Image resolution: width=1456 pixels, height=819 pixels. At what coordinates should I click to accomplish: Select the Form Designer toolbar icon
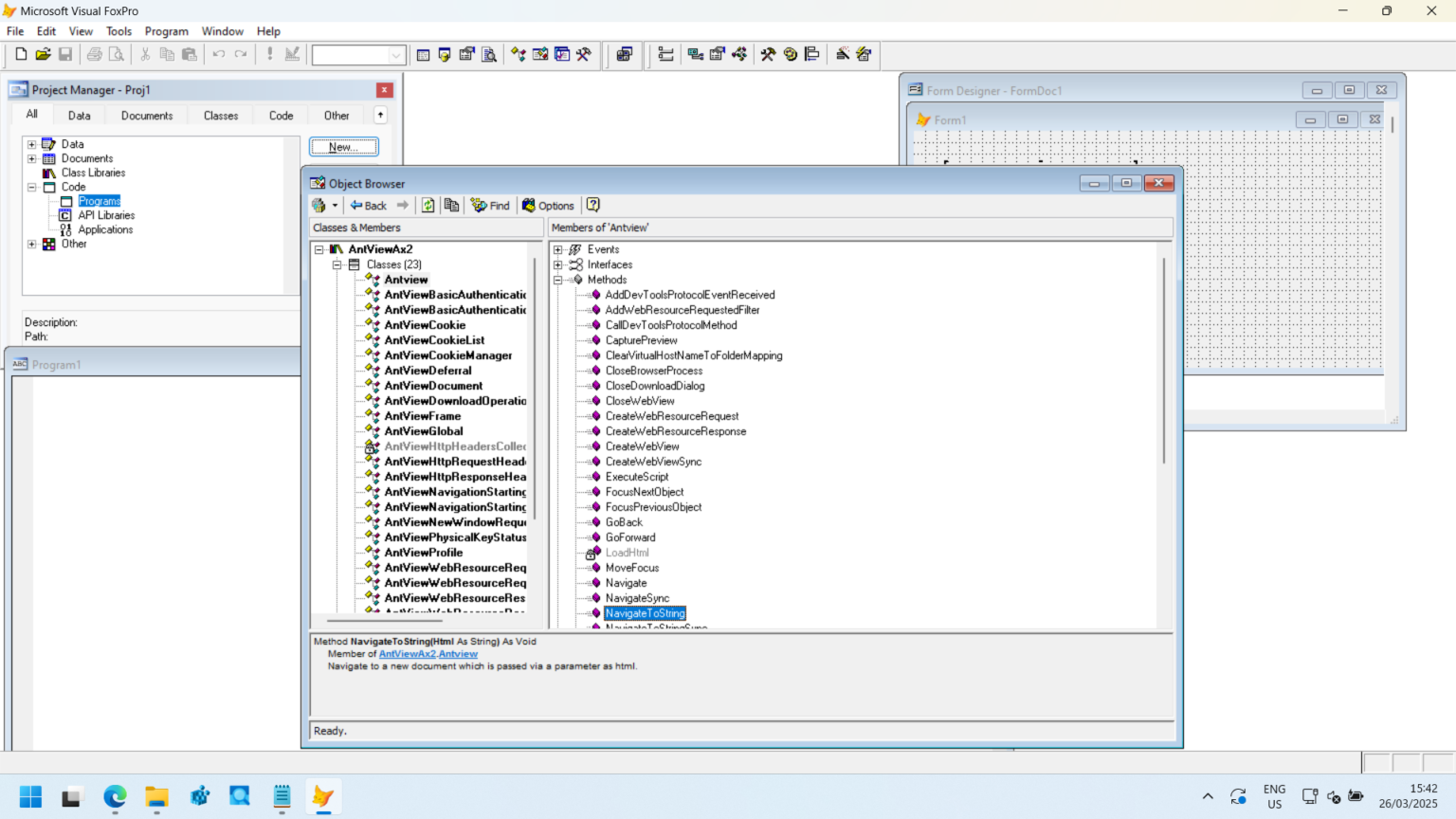467,54
